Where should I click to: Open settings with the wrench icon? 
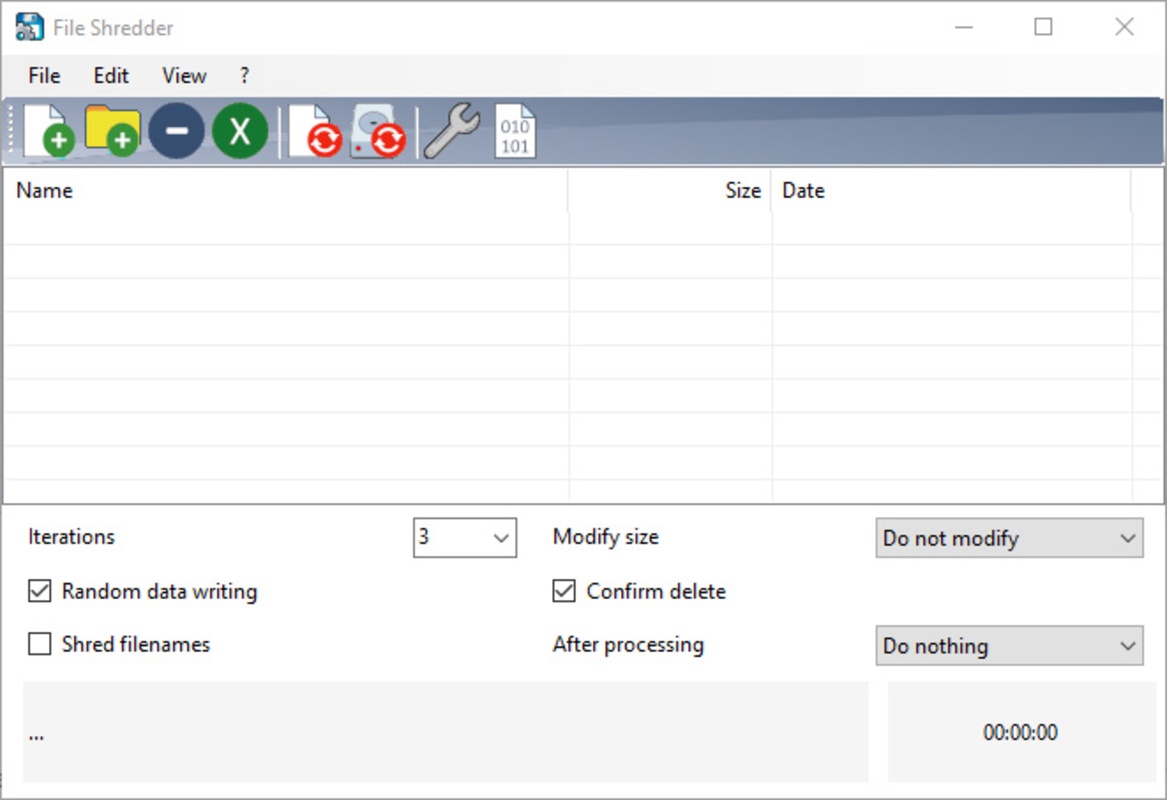(x=452, y=131)
